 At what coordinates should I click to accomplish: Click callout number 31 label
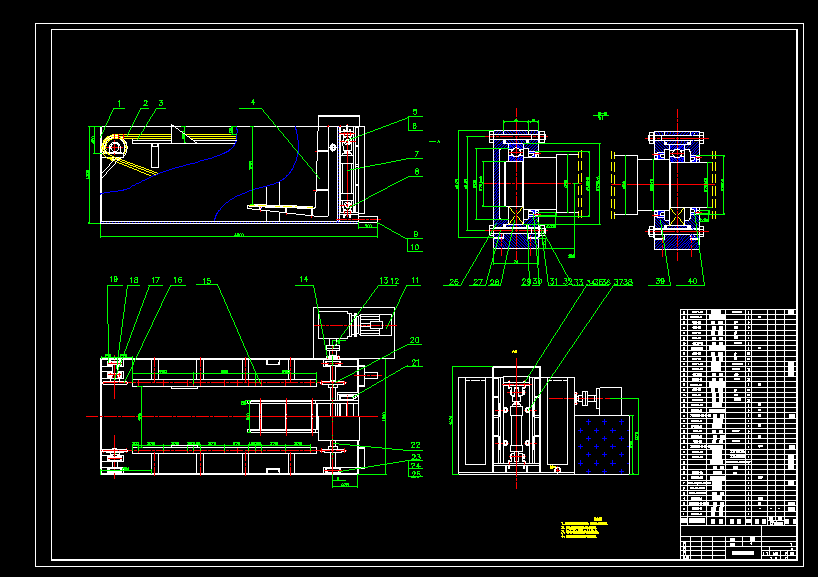click(x=553, y=282)
